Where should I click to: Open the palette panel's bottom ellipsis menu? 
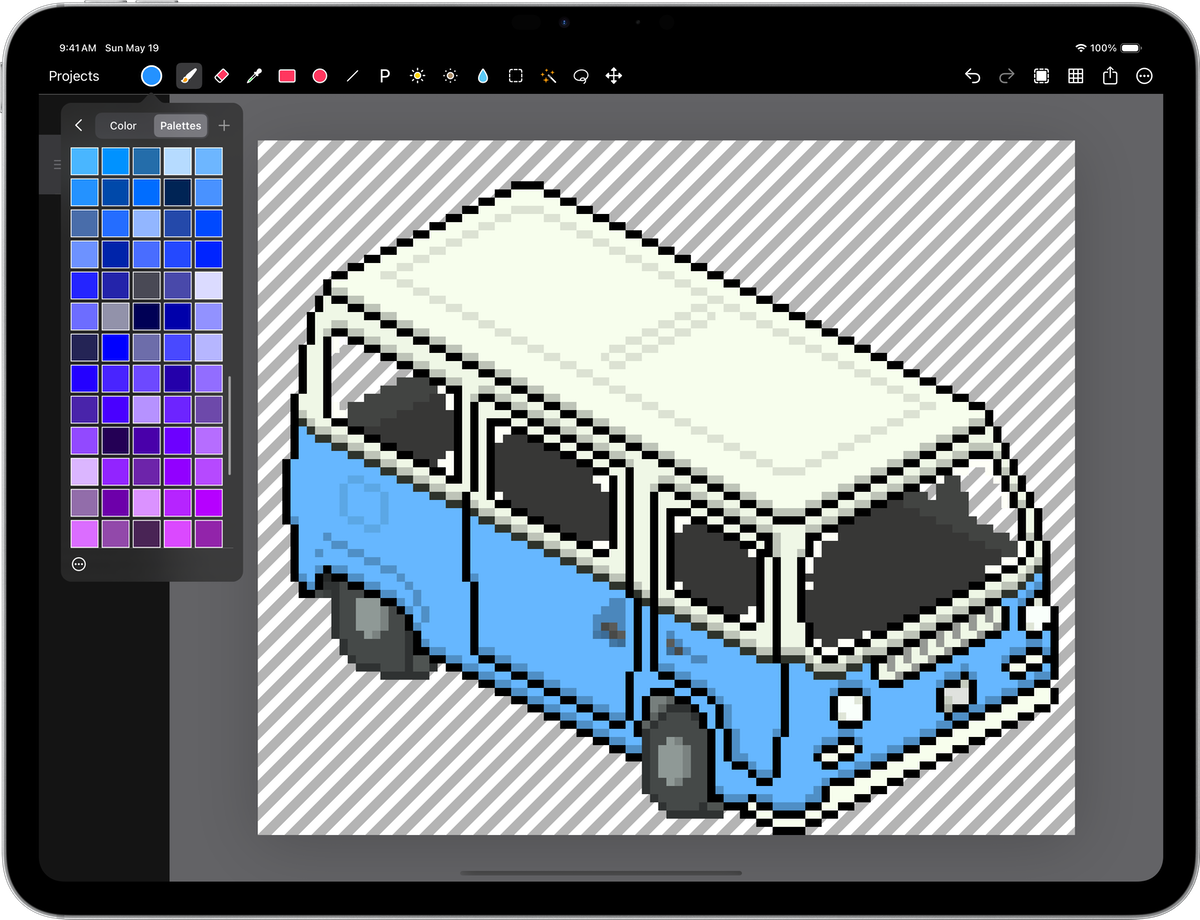pyautogui.click(x=80, y=564)
